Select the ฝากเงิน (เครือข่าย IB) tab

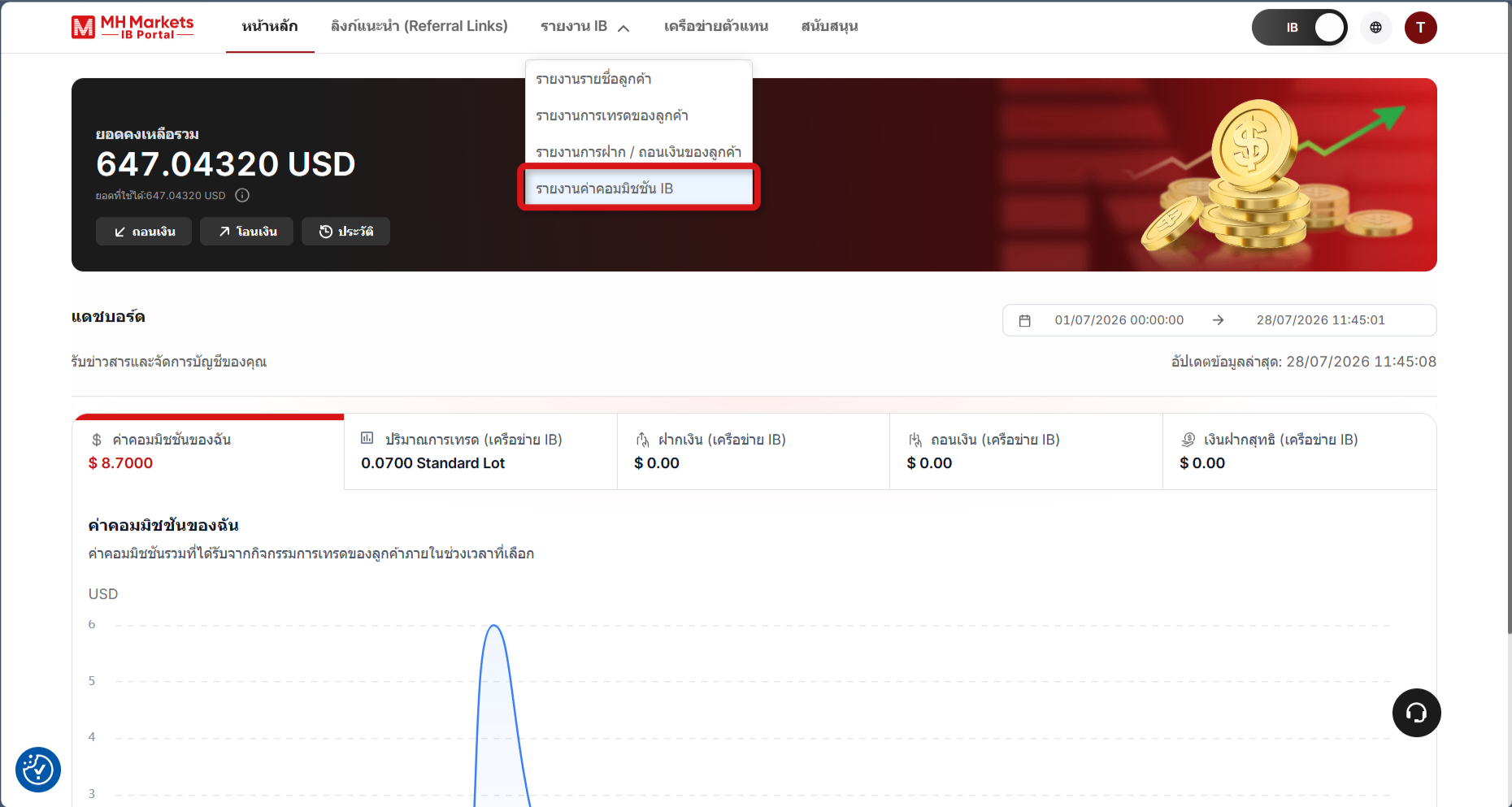[754, 452]
